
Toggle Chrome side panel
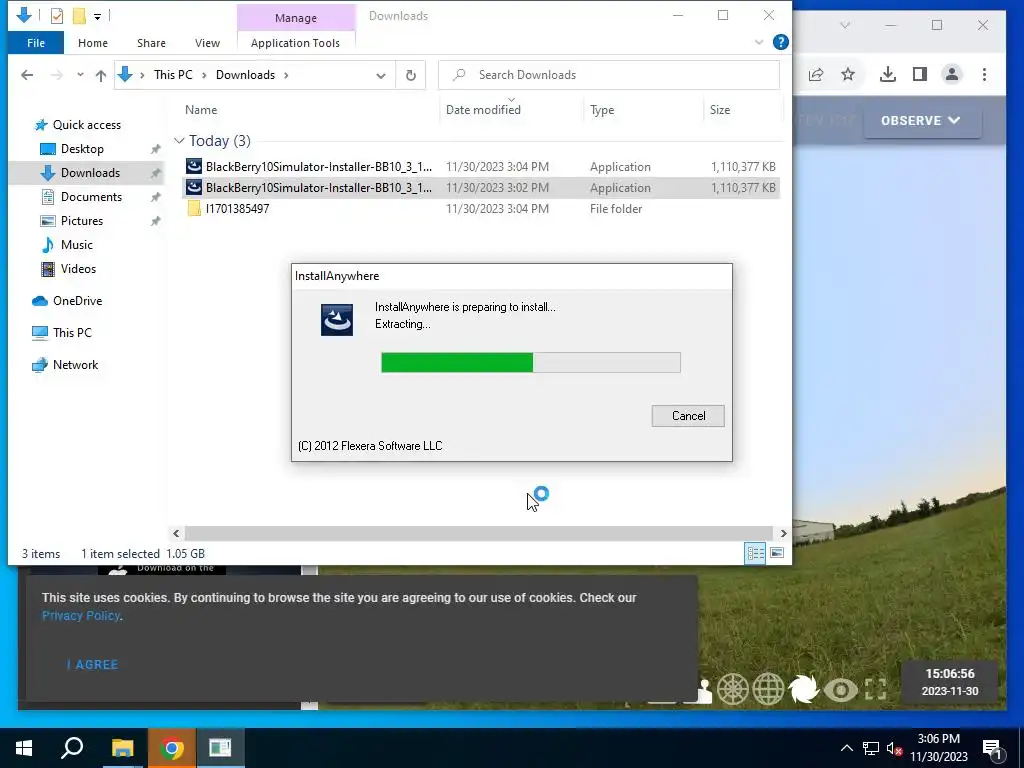(x=920, y=74)
